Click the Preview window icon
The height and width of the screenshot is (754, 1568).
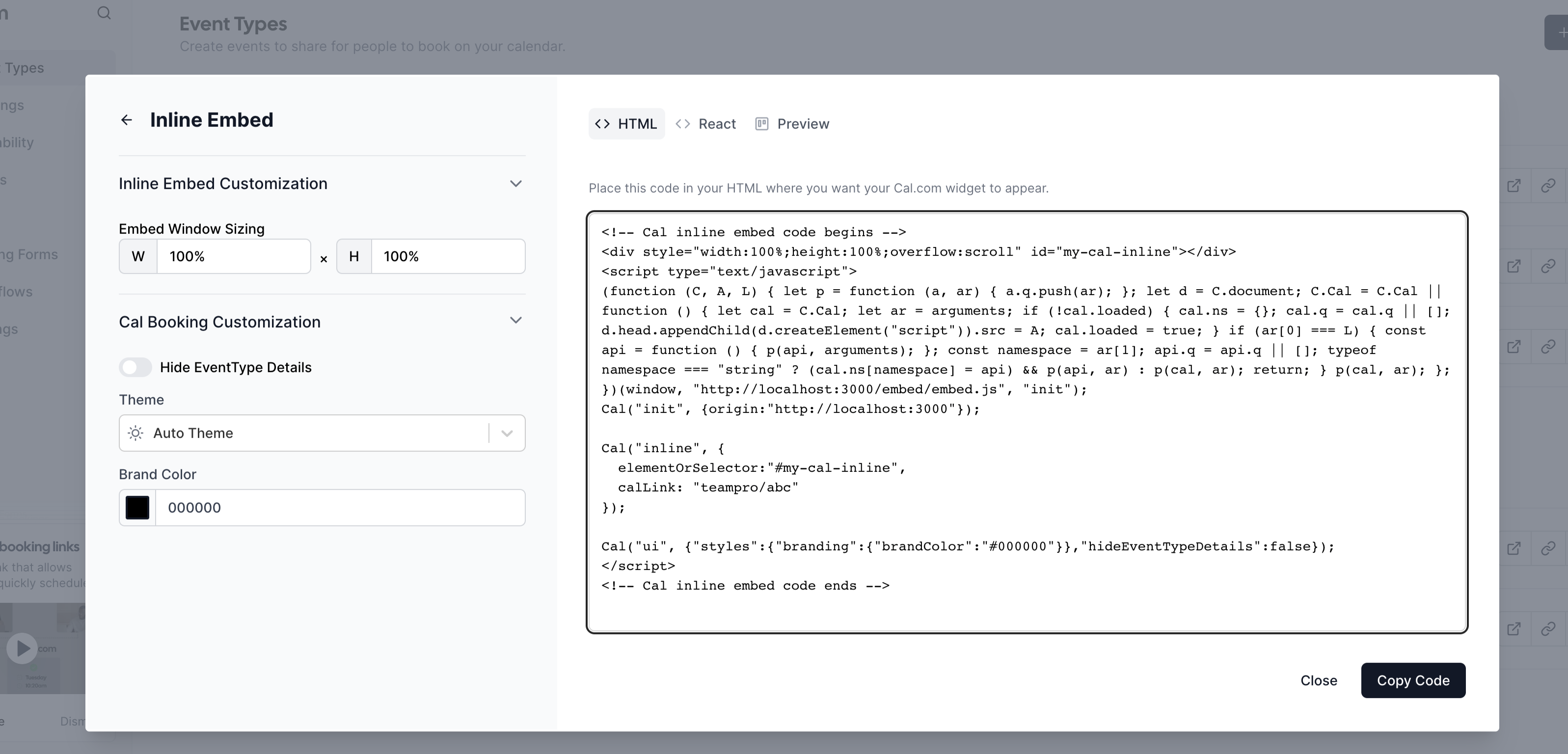coord(762,124)
